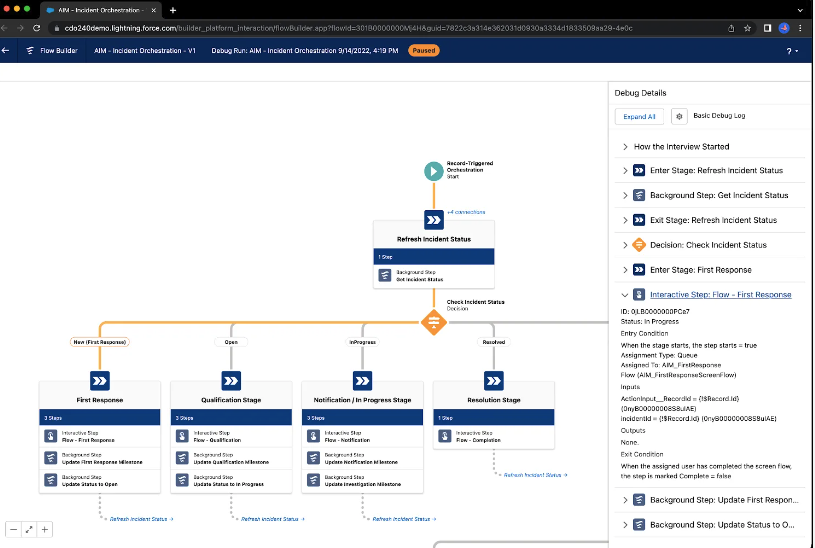Open the Interactive Step: Flow - First Response link
The height and width of the screenshot is (548, 815).
[x=720, y=295]
